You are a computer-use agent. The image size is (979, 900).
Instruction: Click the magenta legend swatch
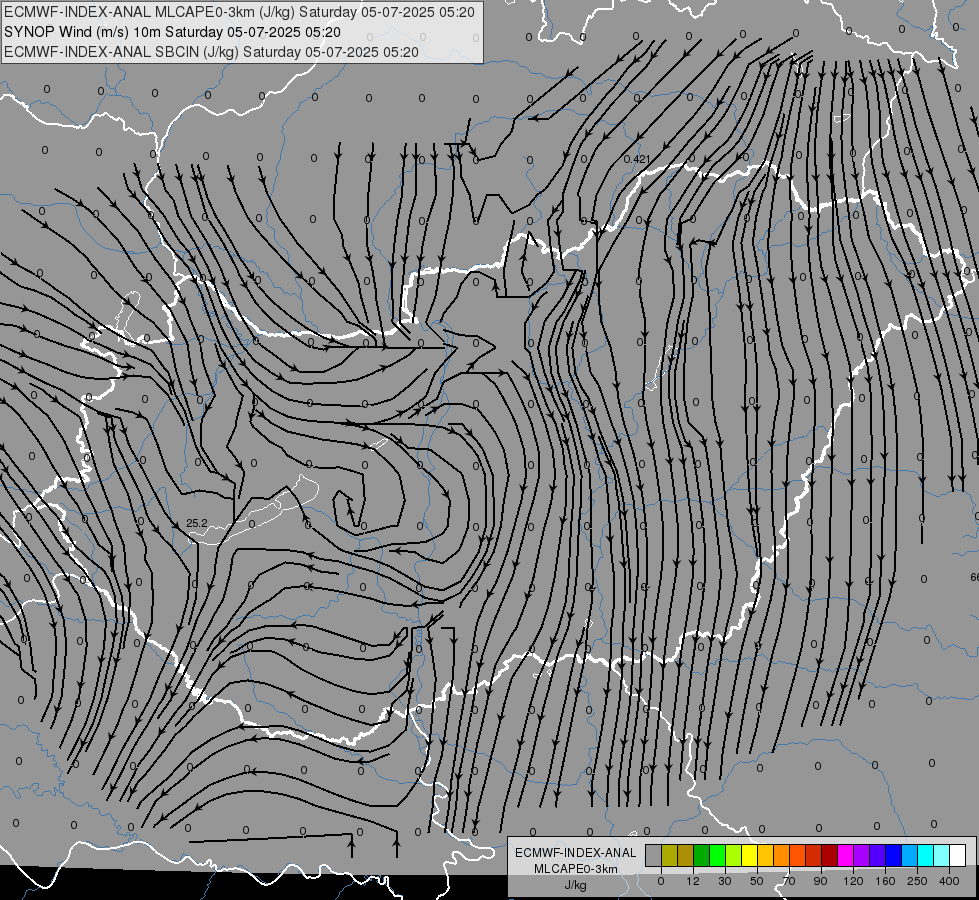845,855
